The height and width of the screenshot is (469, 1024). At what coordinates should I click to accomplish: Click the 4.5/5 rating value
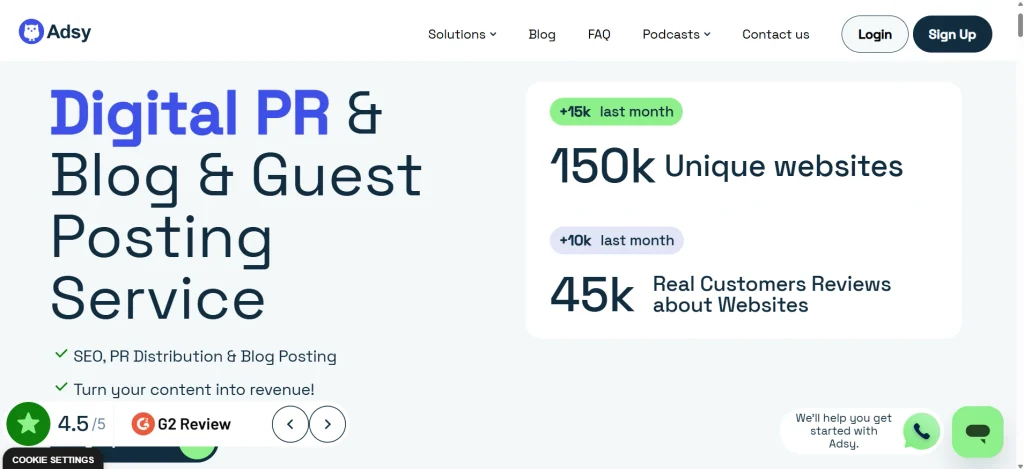pos(82,424)
